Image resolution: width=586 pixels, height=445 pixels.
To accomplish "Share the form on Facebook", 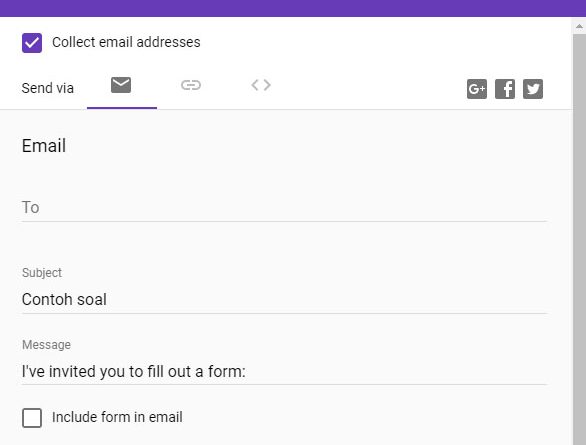I will (x=505, y=89).
